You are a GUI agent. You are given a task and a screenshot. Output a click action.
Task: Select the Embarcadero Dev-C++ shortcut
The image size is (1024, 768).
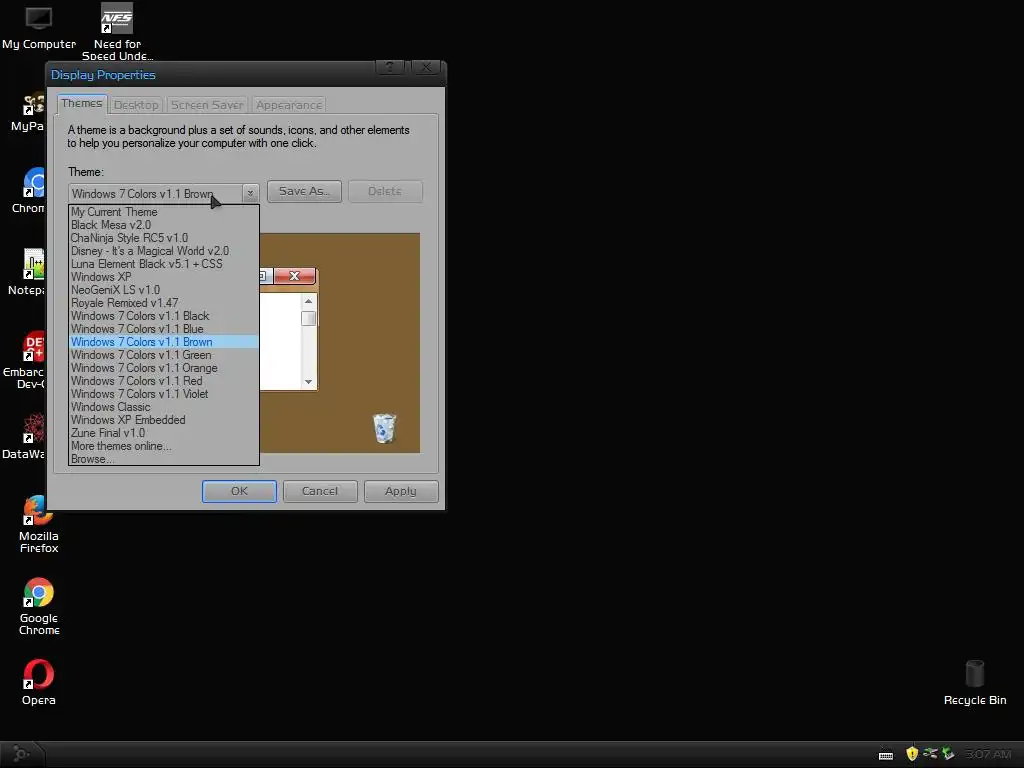pos(26,360)
